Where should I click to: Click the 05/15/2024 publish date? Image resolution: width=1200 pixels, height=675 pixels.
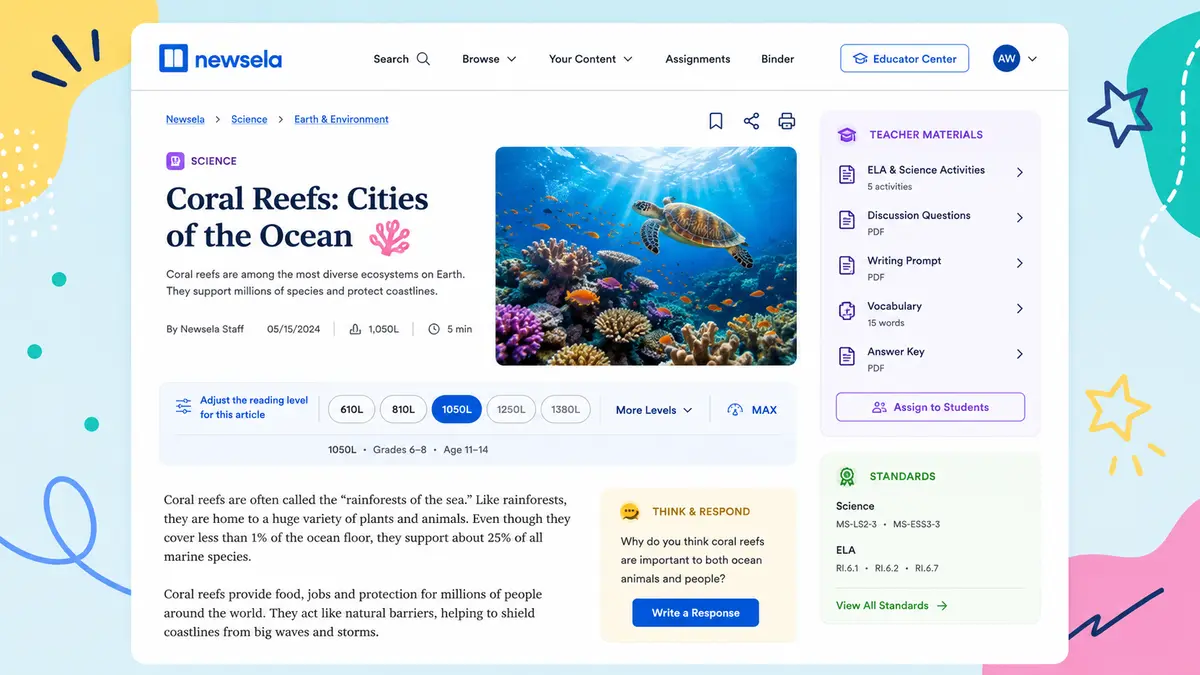(x=294, y=329)
